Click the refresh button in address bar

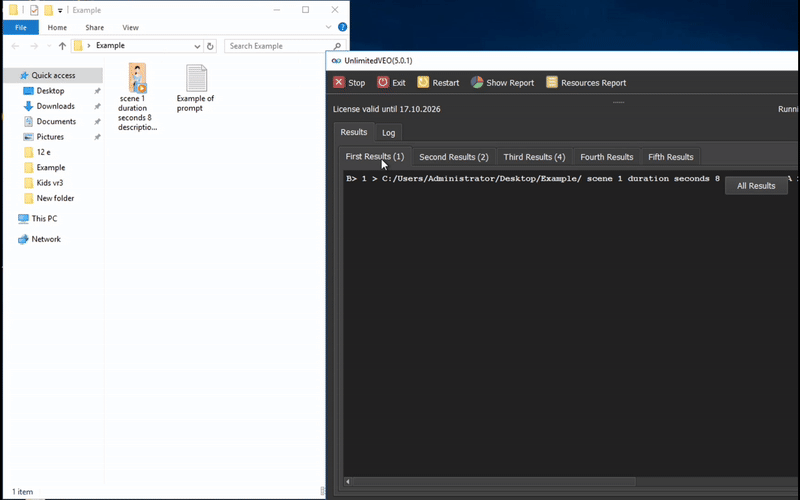click(x=210, y=46)
